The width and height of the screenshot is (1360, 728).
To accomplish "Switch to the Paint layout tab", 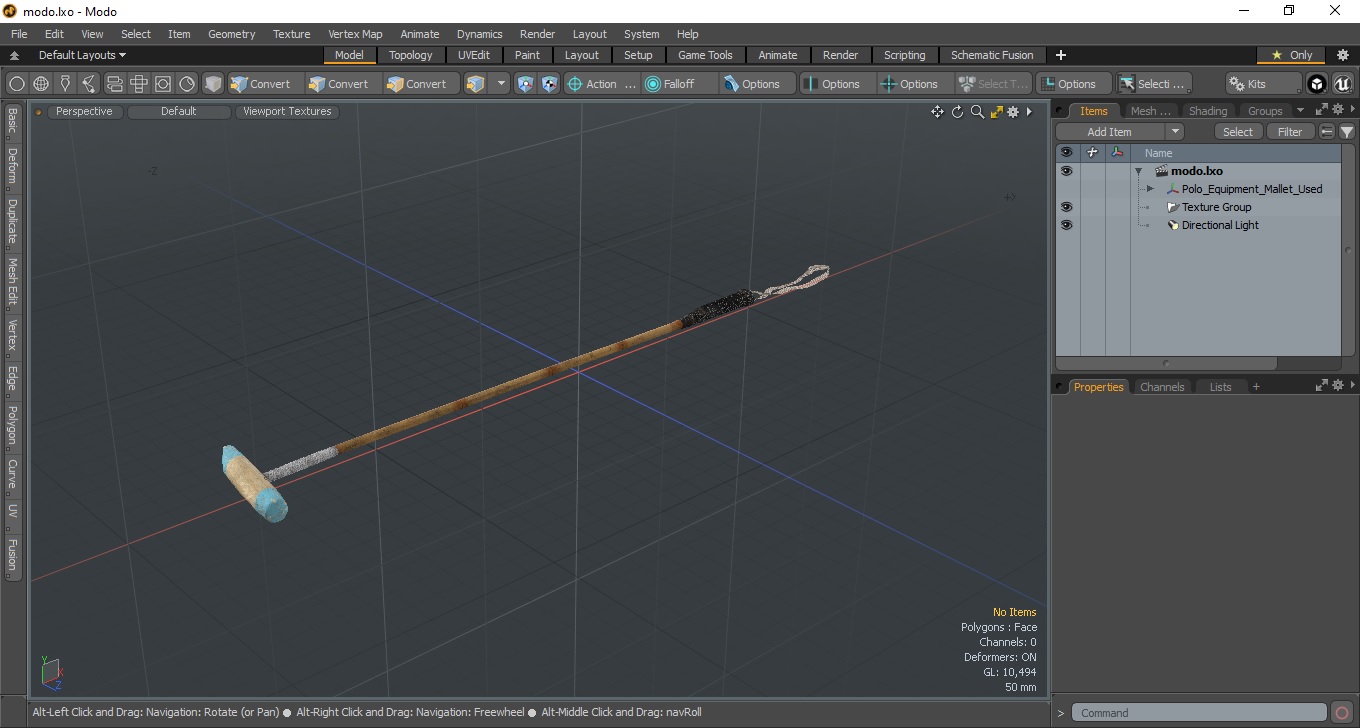I will coord(527,55).
